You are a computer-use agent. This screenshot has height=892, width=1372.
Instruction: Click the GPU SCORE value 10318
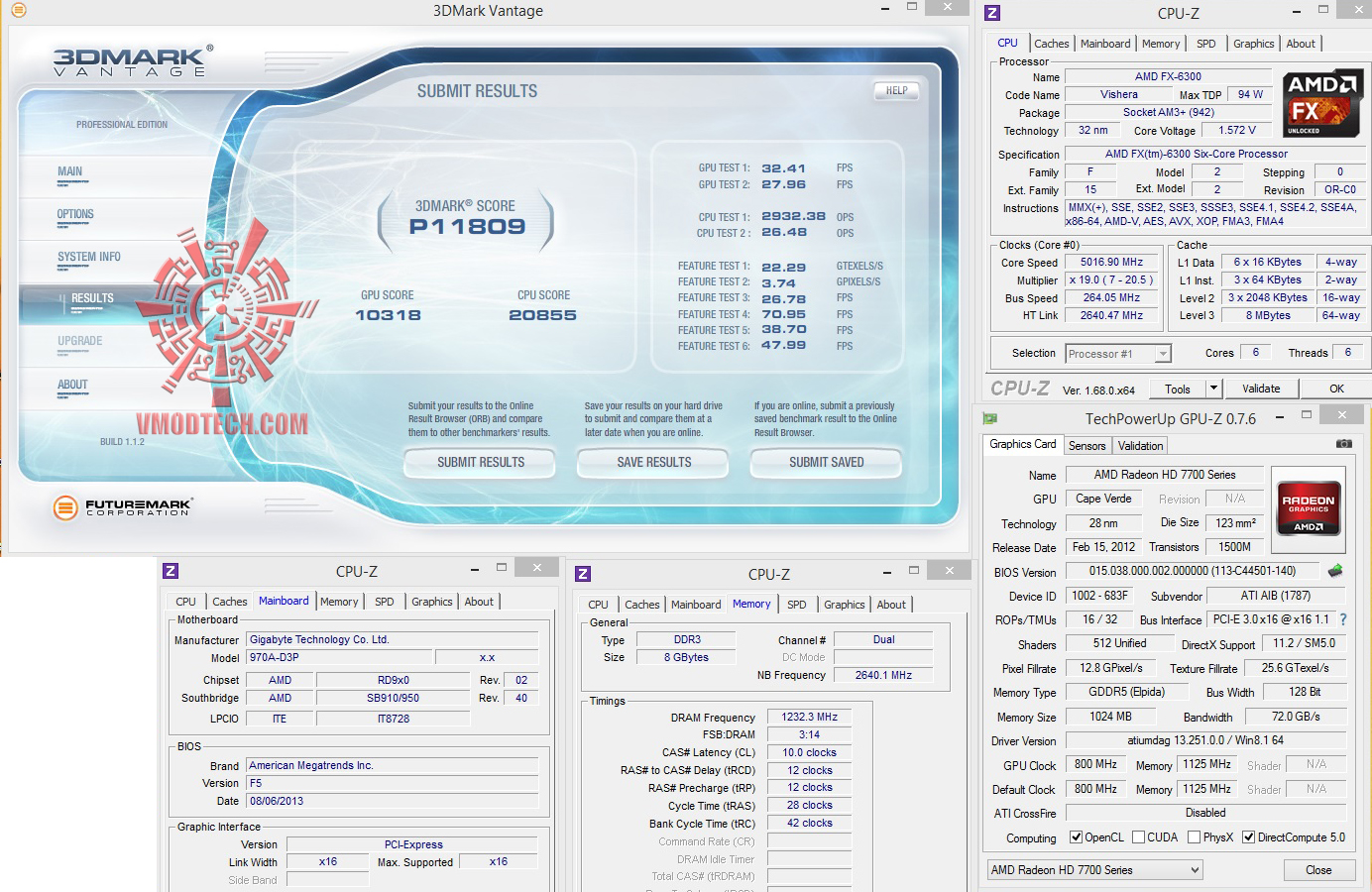[x=388, y=315]
